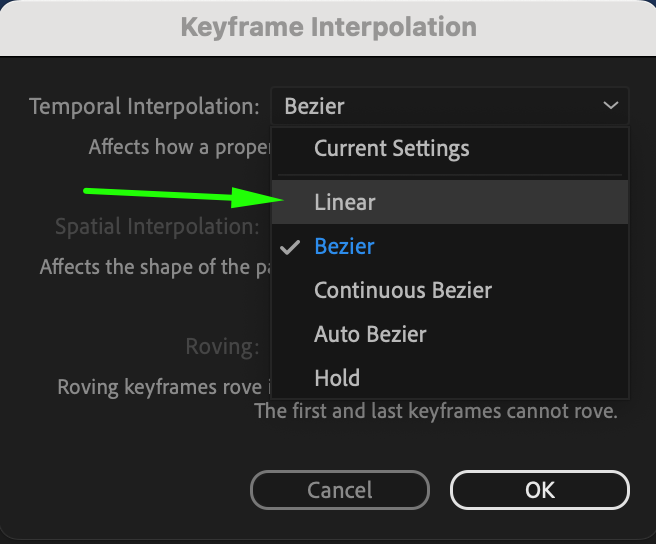Click the Temporal Interpolation label
656x544 pixels.
point(144,106)
